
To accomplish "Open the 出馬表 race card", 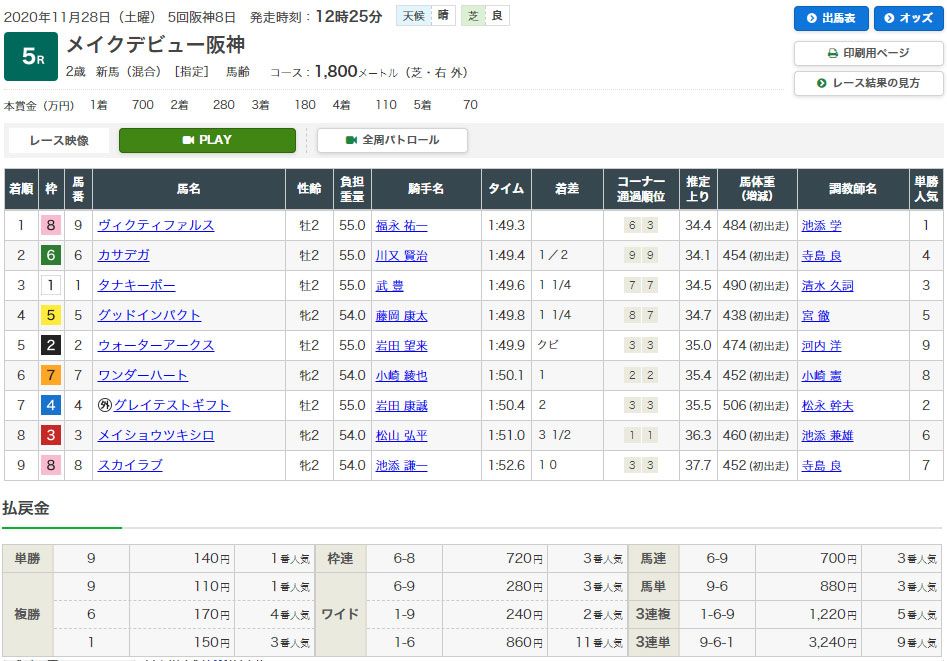I will [x=832, y=19].
